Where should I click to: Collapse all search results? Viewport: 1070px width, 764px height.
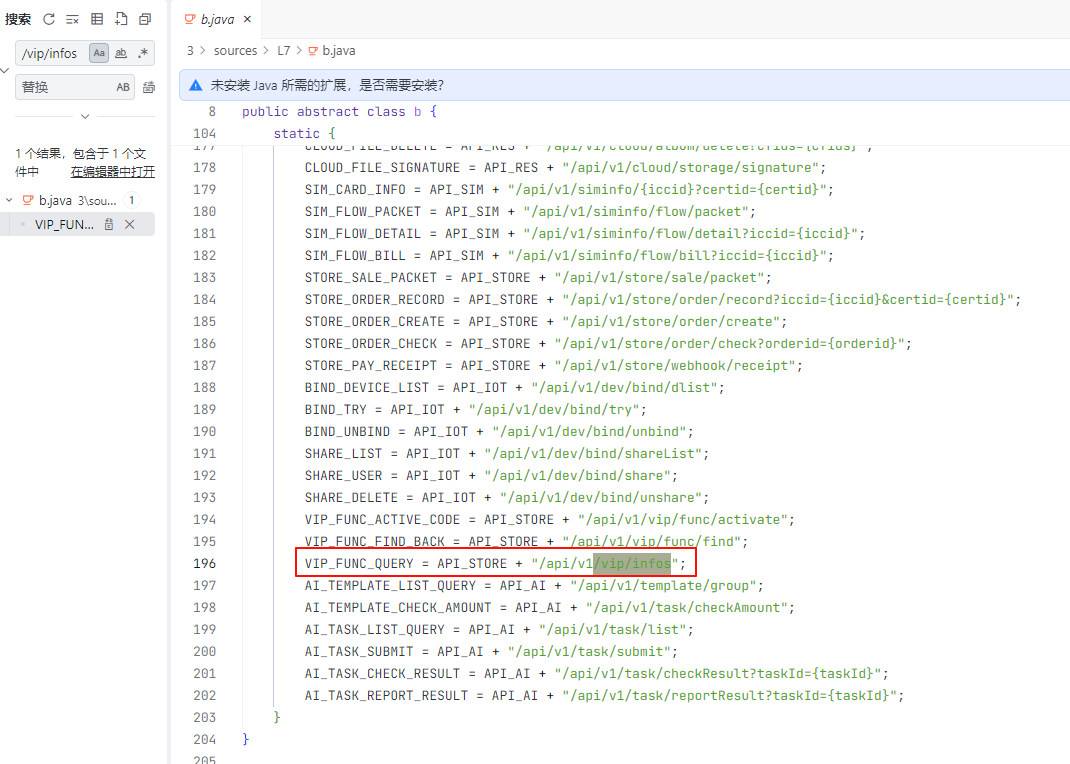click(145, 19)
